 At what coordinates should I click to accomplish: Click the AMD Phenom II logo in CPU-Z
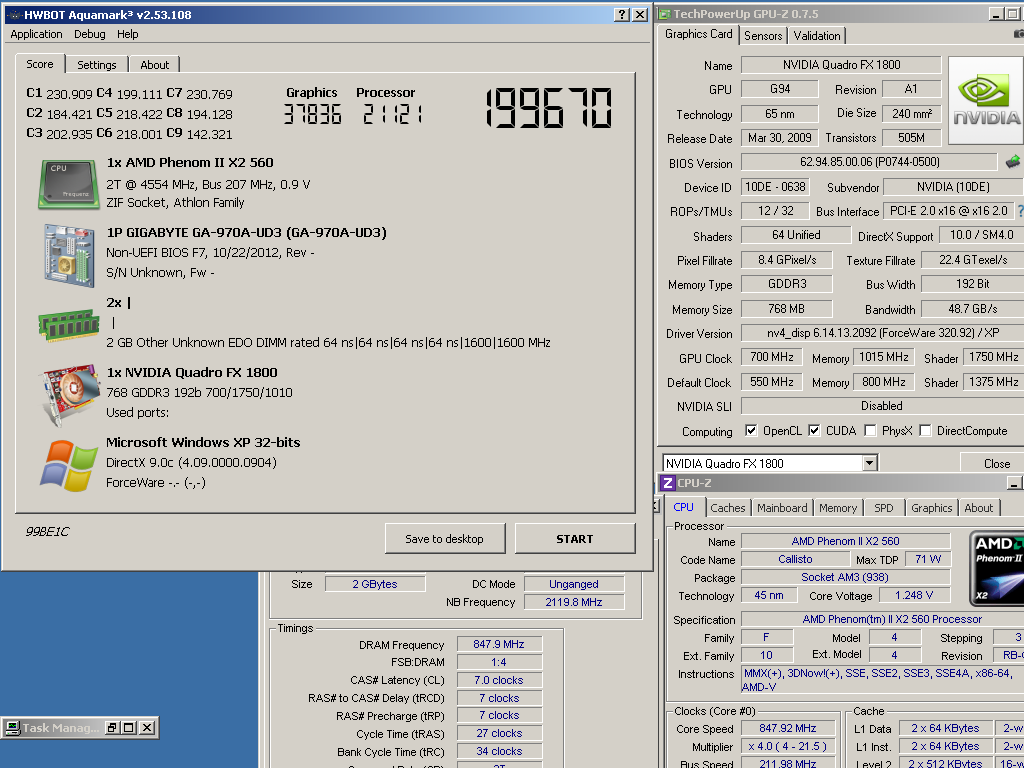[997, 569]
